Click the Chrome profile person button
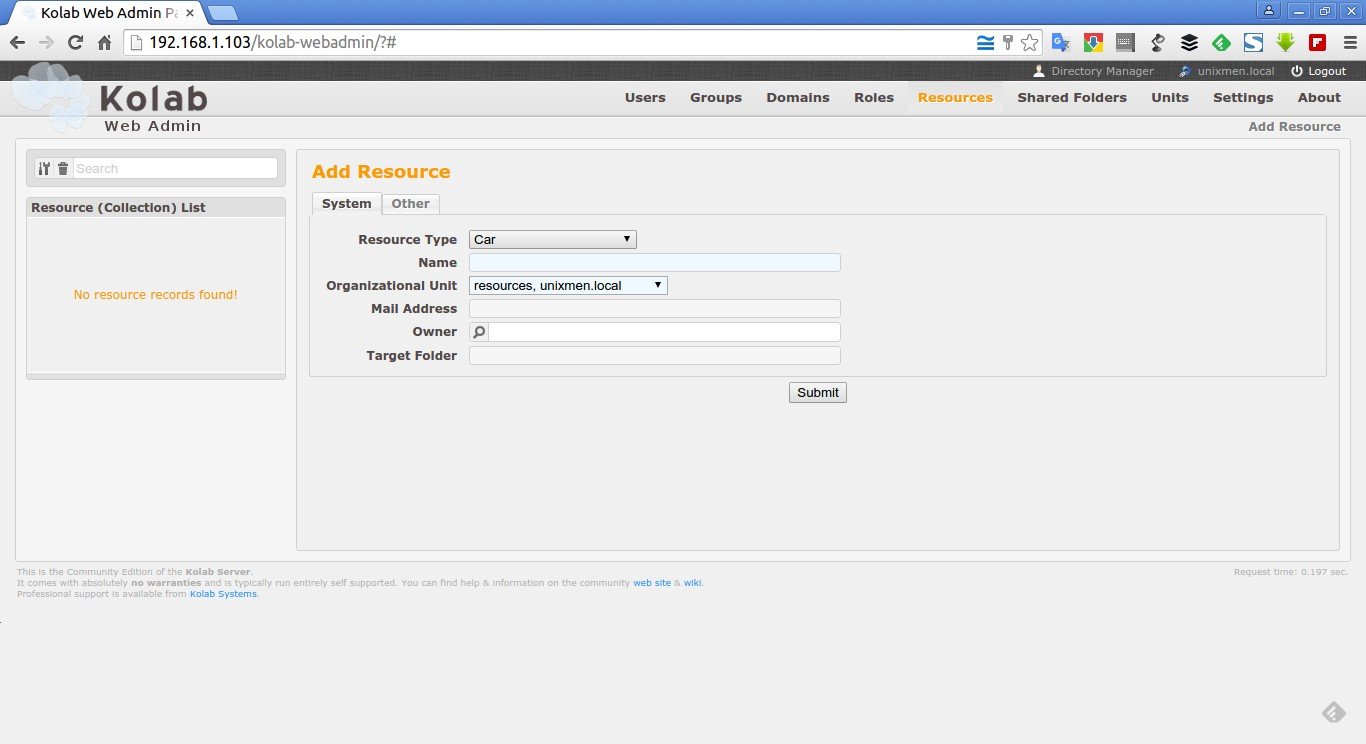This screenshot has height=744, width=1366. 1270,10
